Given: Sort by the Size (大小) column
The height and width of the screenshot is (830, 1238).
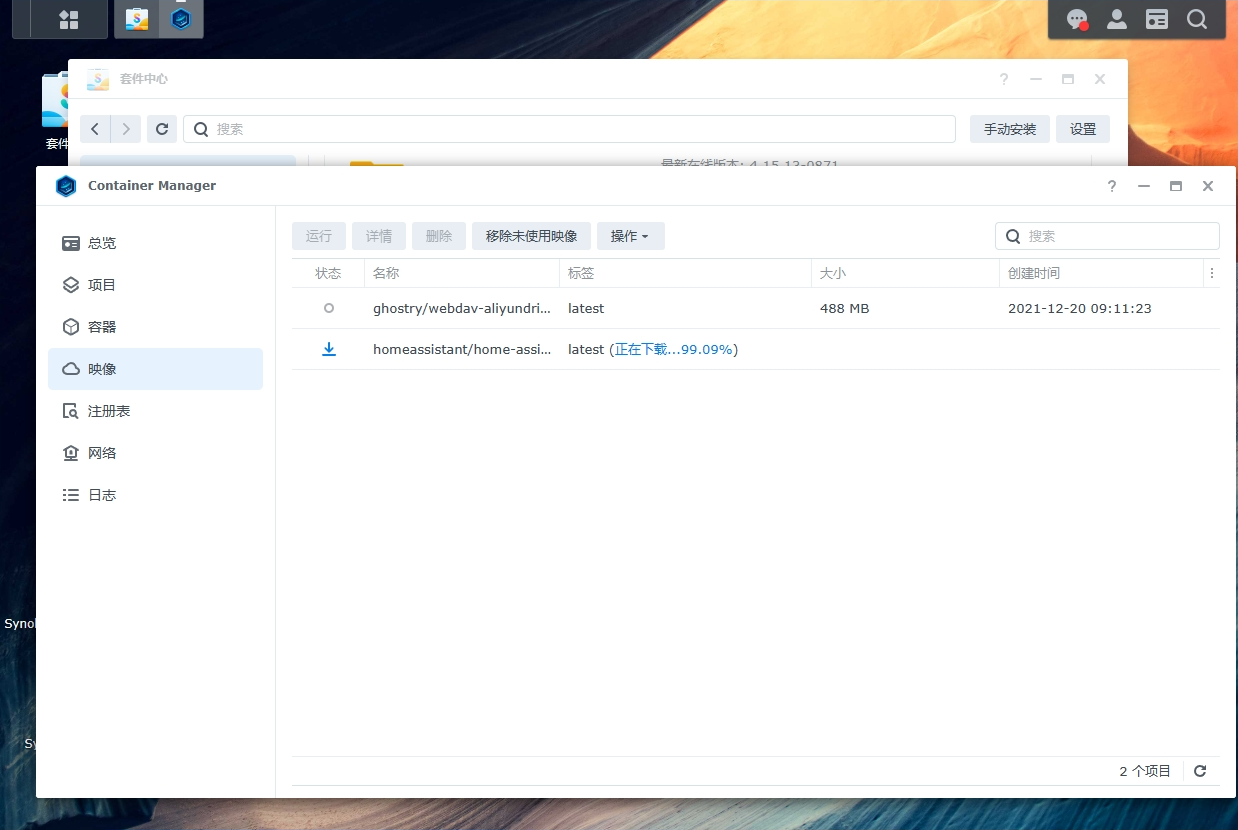Looking at the screenshot, I should point(905,273).
